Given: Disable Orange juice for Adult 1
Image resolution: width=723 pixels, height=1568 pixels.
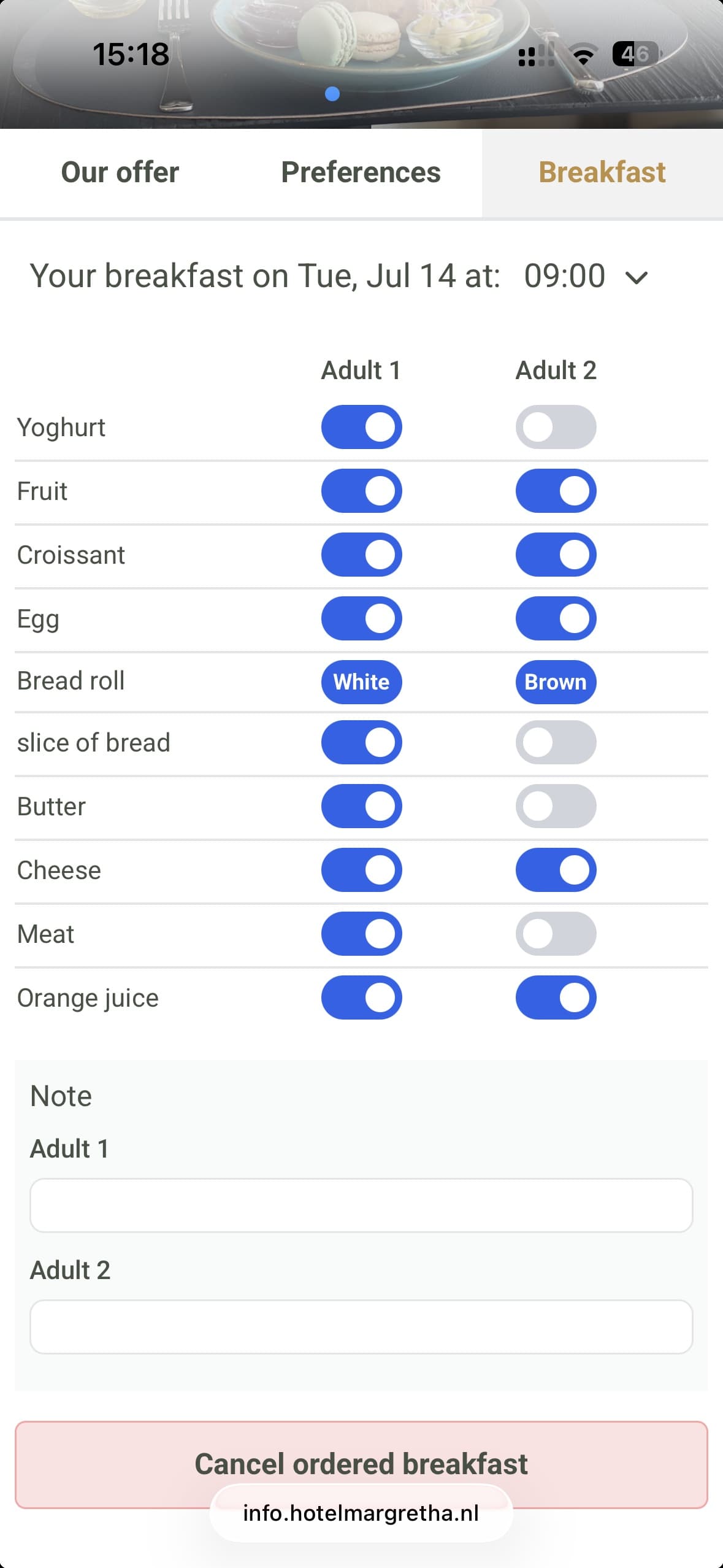Looking at the screenshot, I should pos(362,997).
